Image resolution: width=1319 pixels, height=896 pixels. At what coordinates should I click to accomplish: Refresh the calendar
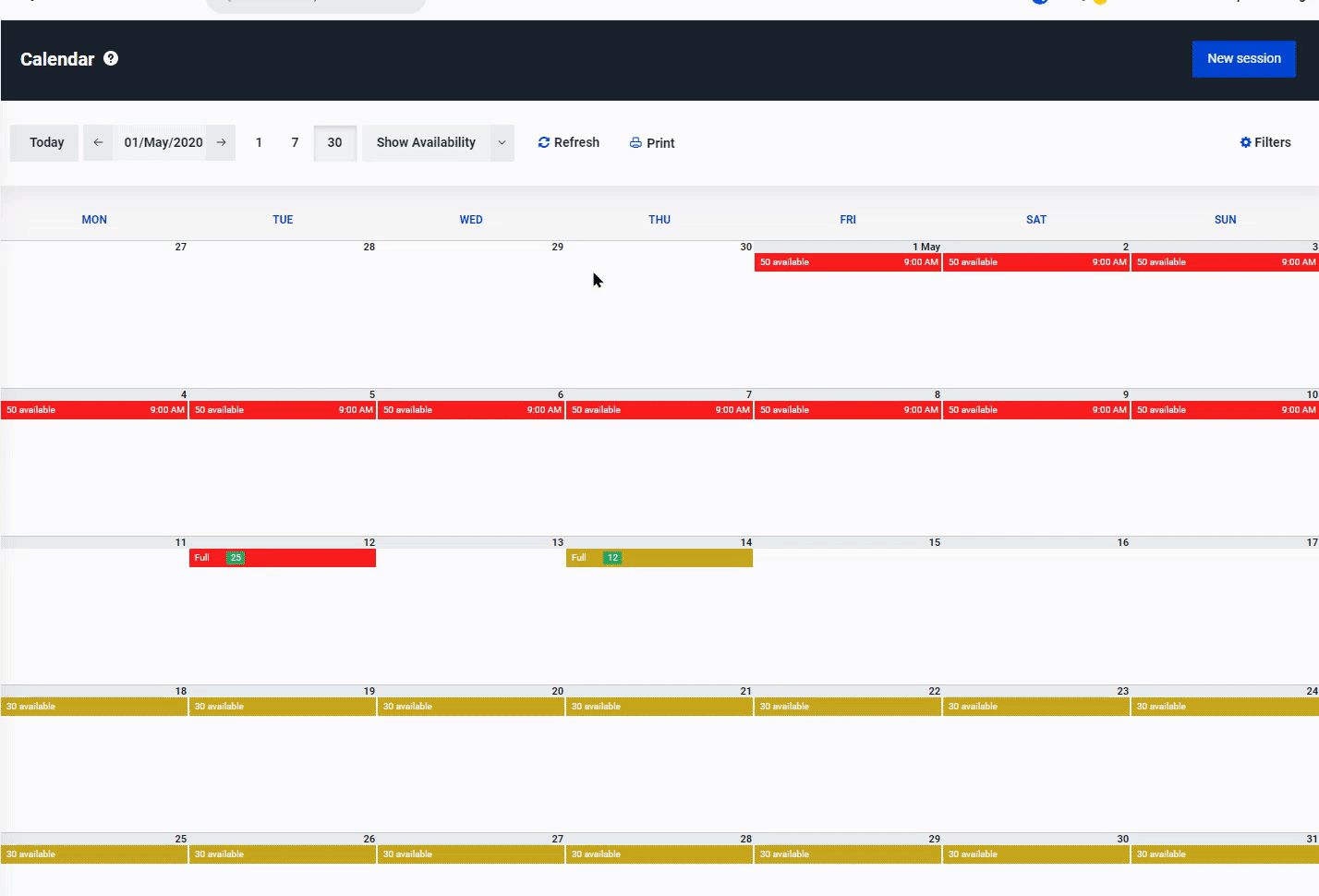pyautogui.click(x=568, y=142)
